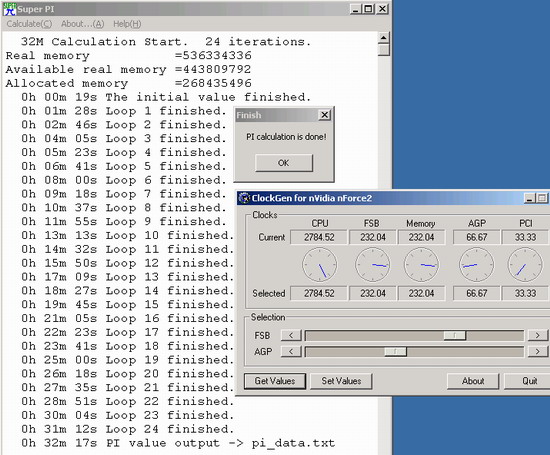This screenshot has height=455, width=550.
Task: Open the About...(A) menu
Action: click(x=82, y=24)
